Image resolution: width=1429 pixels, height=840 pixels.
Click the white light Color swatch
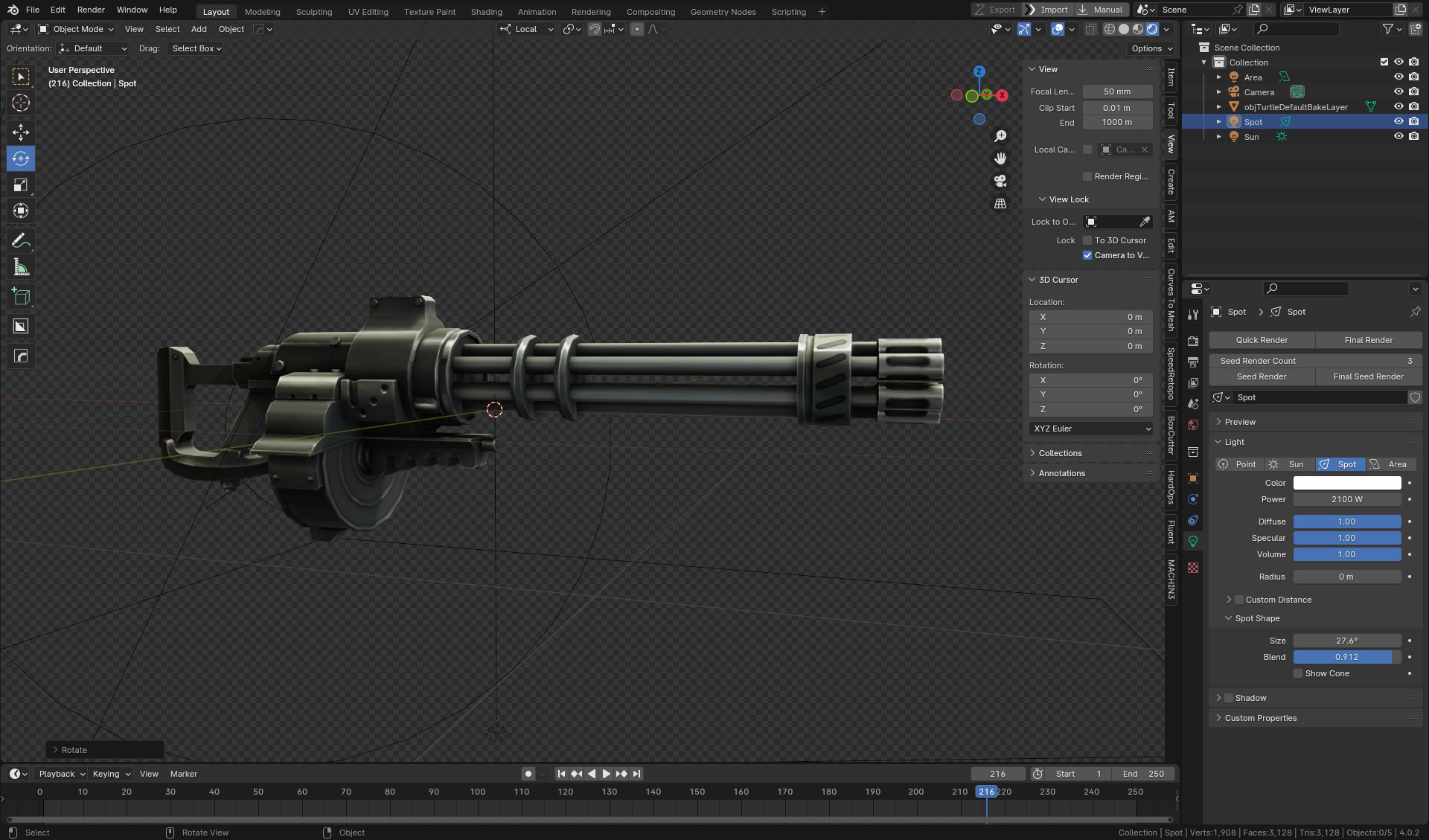coord(1346,483)
